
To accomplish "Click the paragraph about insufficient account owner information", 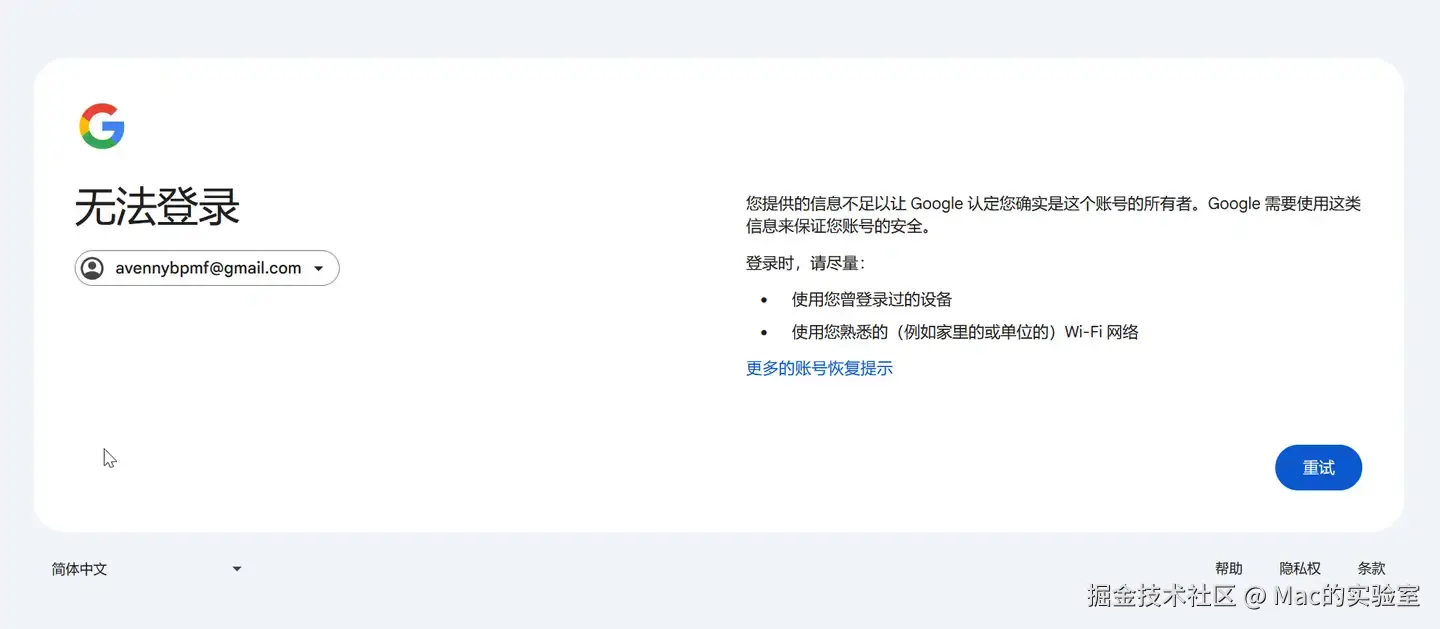I will click(1053, 215).
